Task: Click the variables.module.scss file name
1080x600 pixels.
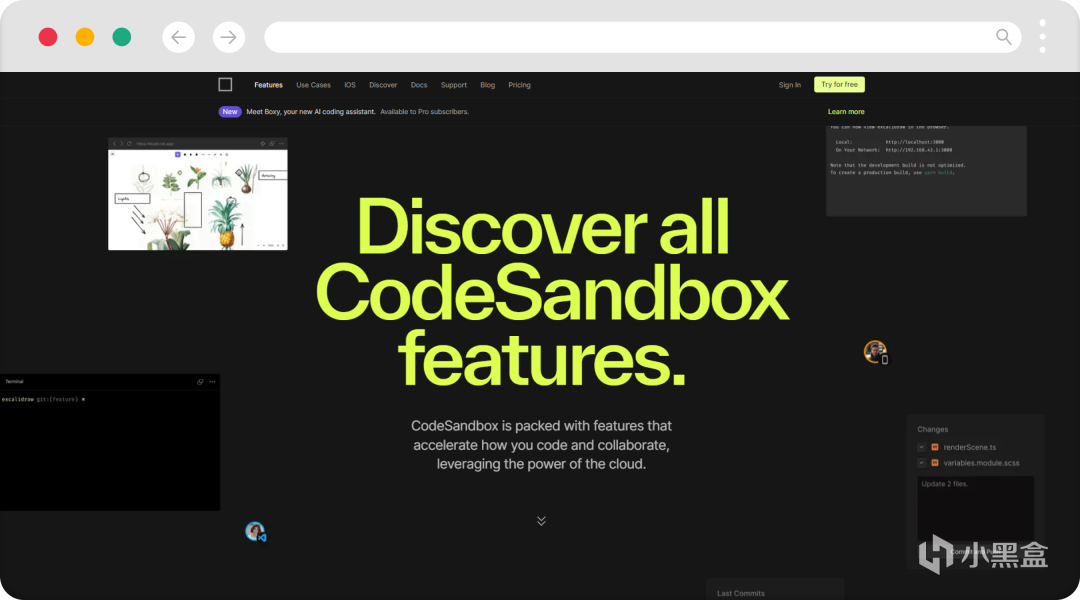Action: (982, 463)
